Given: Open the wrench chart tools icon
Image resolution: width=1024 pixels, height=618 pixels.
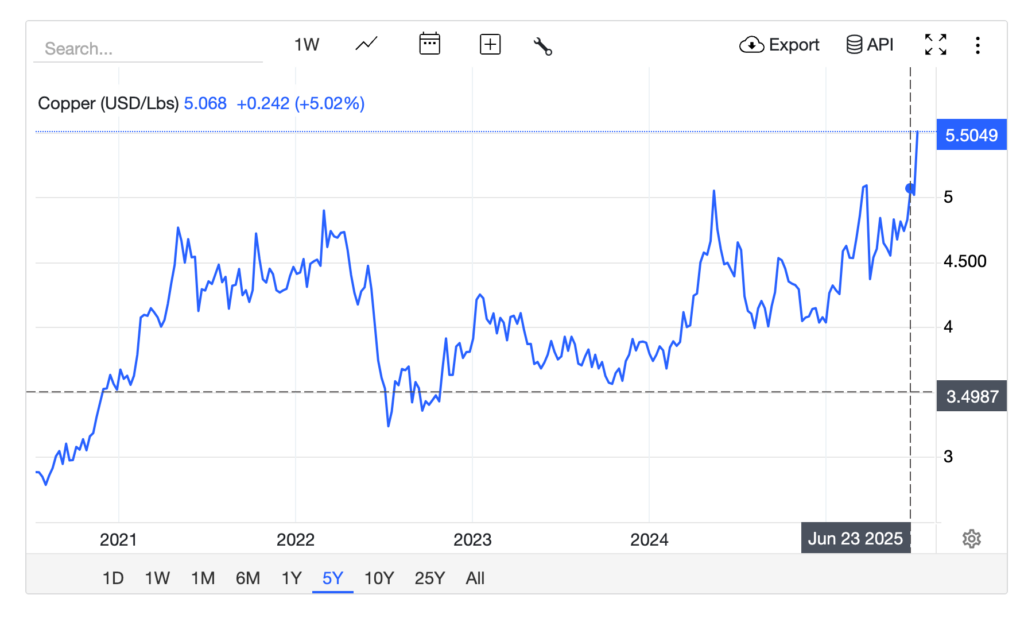Looking at the screenshot, I should 543,45.
